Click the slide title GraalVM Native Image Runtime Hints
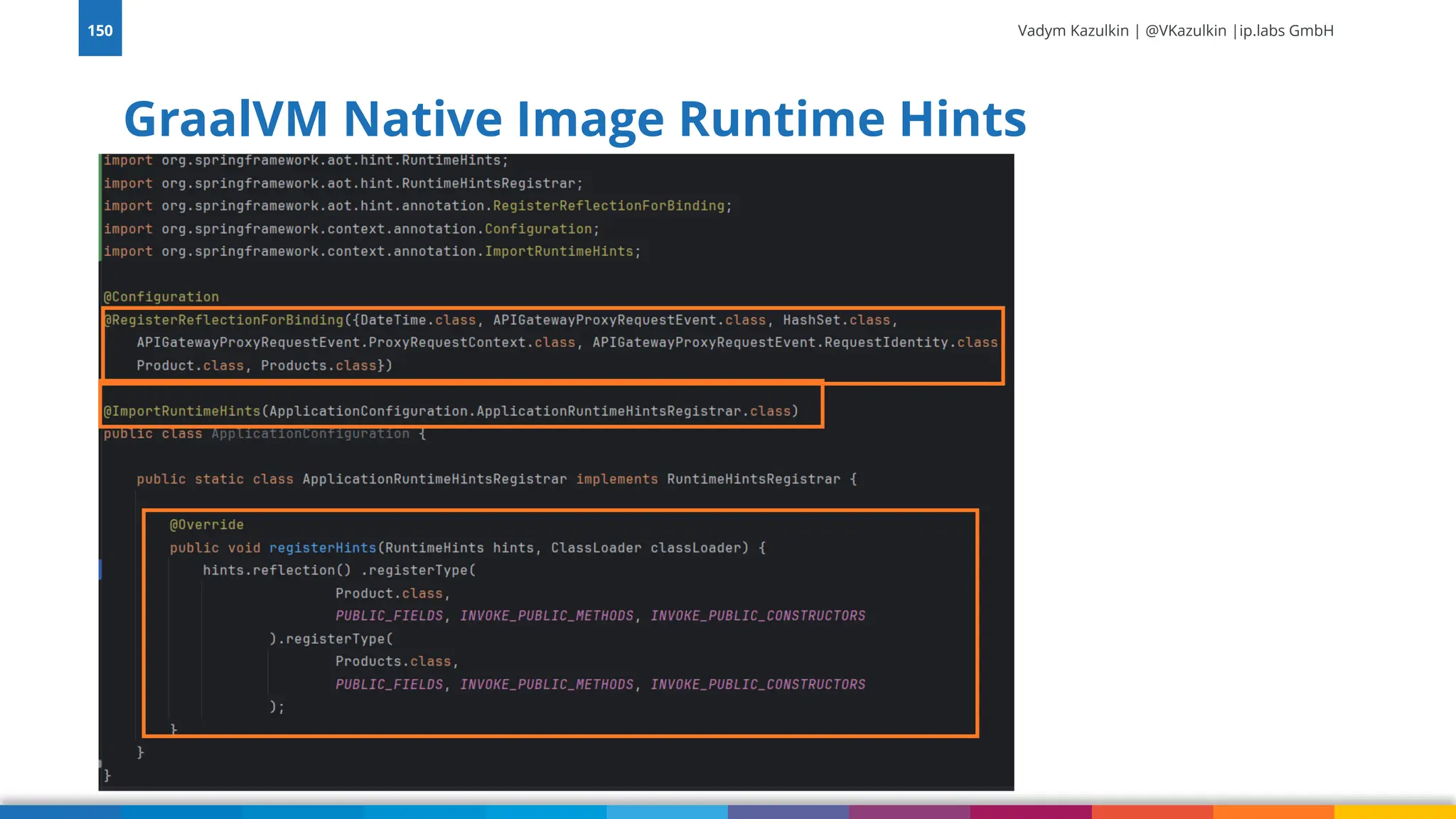The height and width of the screenshot is (819, 1456). [575, 119]
